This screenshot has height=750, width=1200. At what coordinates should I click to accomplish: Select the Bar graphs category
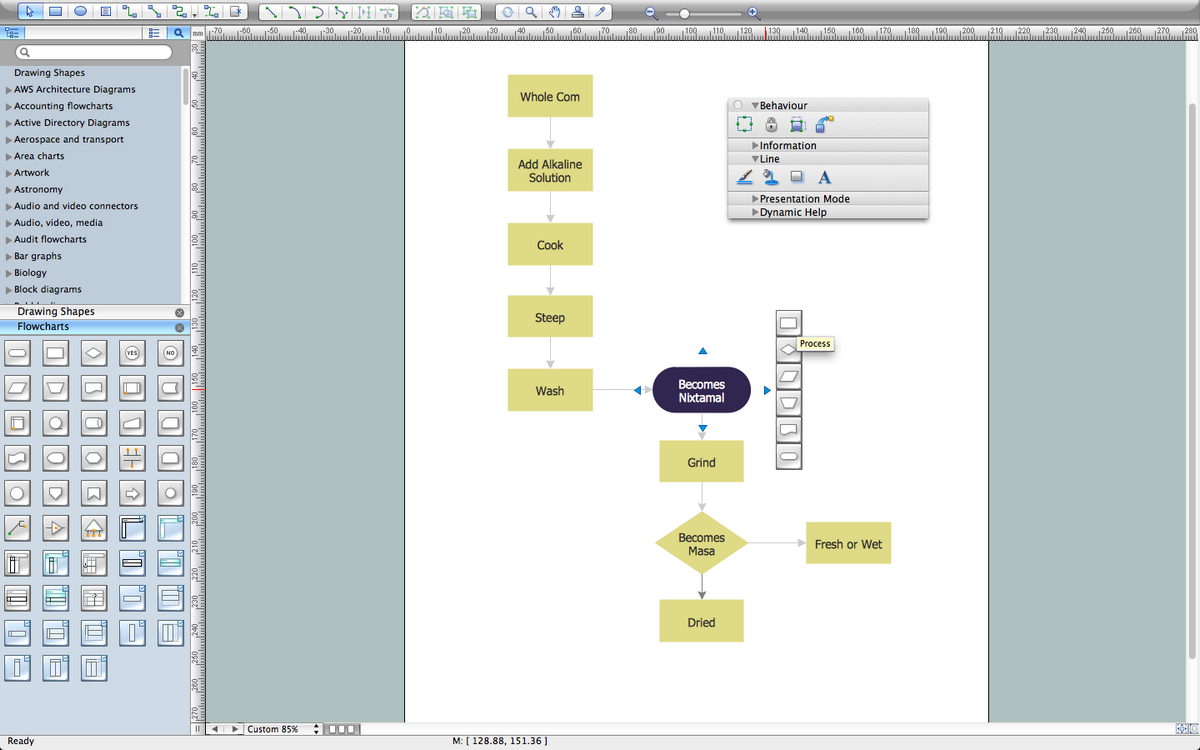point(38,256)
